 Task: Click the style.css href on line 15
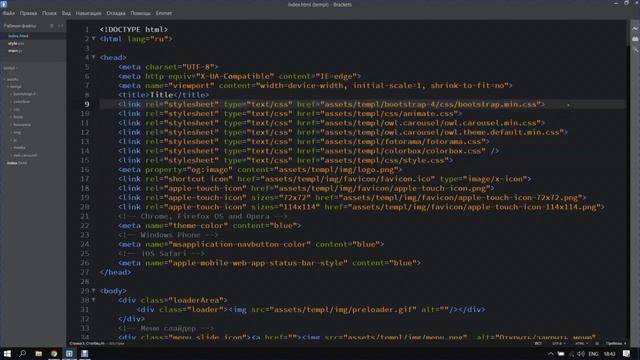386,160
